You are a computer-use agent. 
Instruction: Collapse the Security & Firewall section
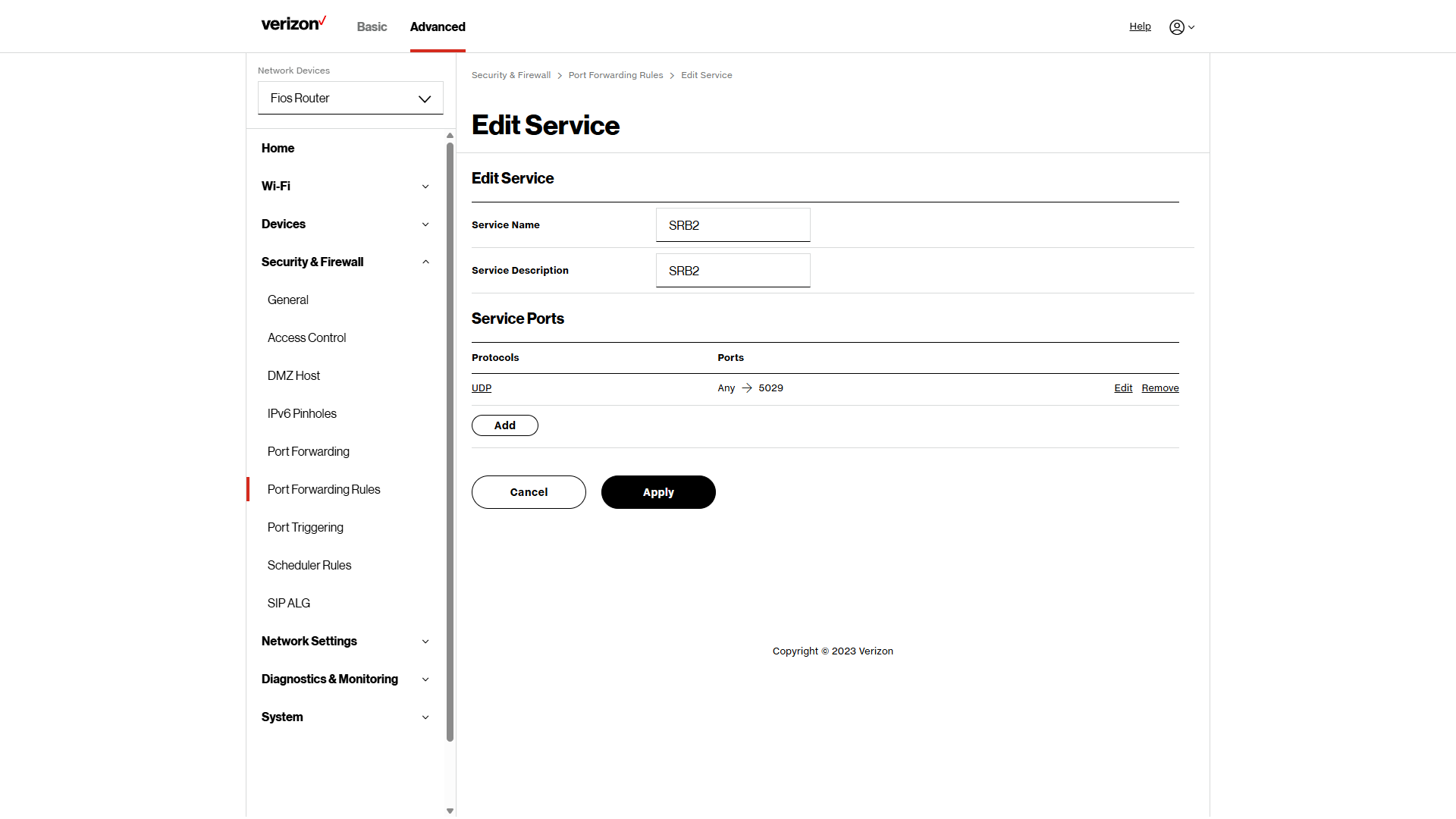tap(345, 262)
